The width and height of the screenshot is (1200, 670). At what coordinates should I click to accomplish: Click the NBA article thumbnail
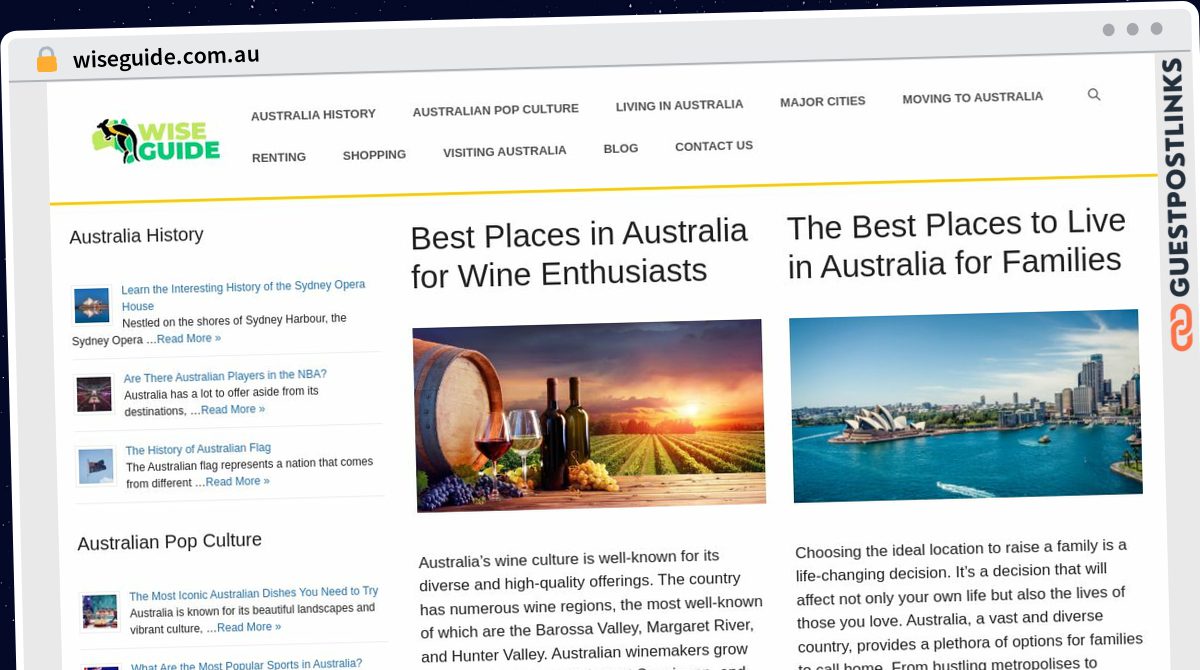95,394
